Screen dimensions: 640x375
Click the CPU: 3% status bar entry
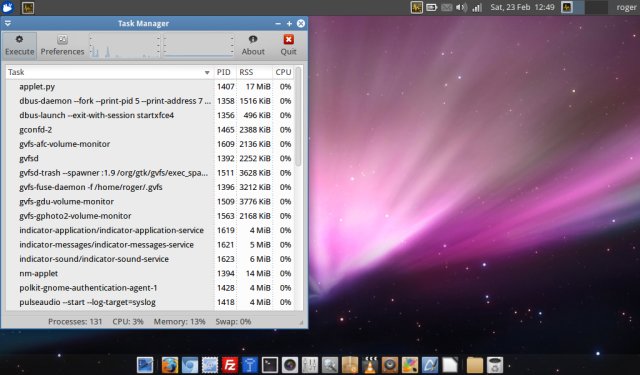point(128,322)
